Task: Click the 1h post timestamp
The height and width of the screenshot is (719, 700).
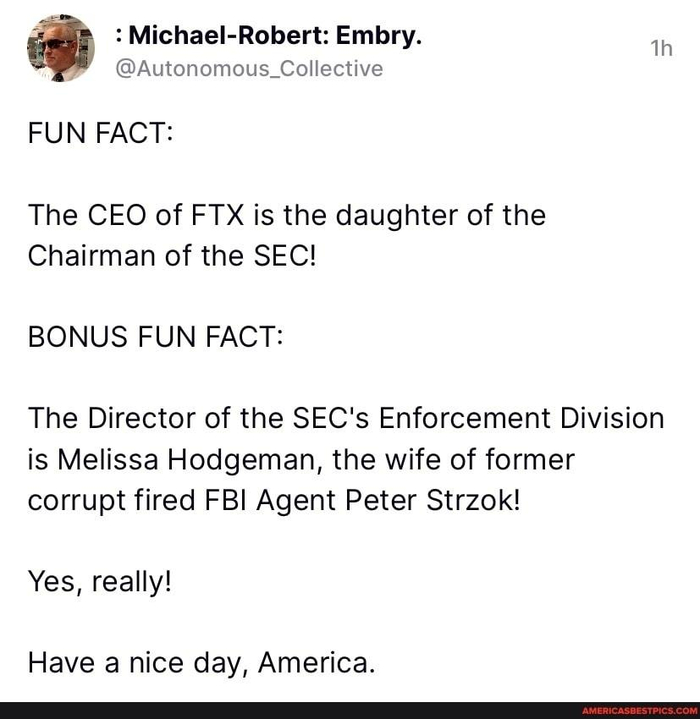Action: 657,50
